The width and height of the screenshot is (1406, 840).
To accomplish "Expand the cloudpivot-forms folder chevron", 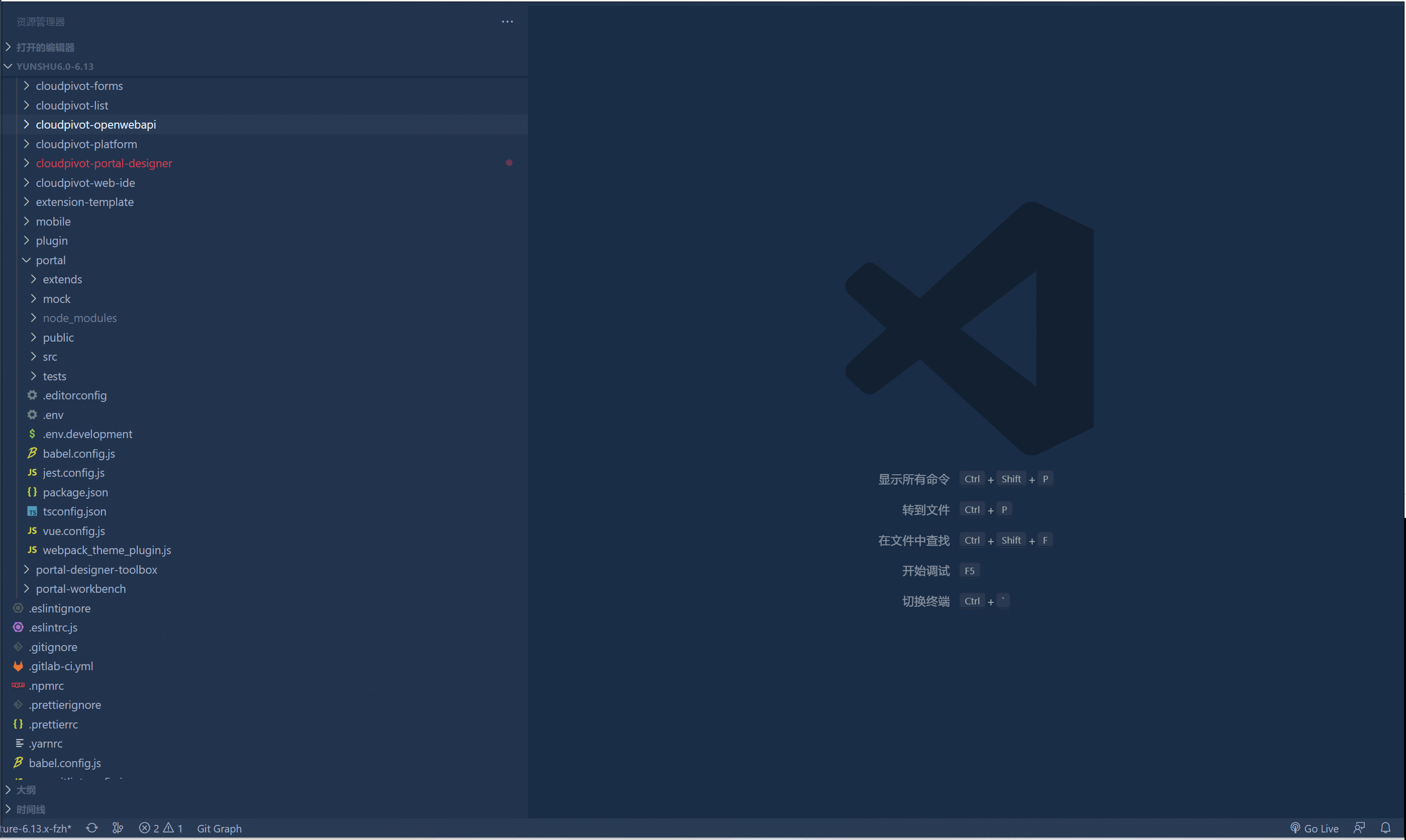I will pyautogui.click(x=26, y=85).
